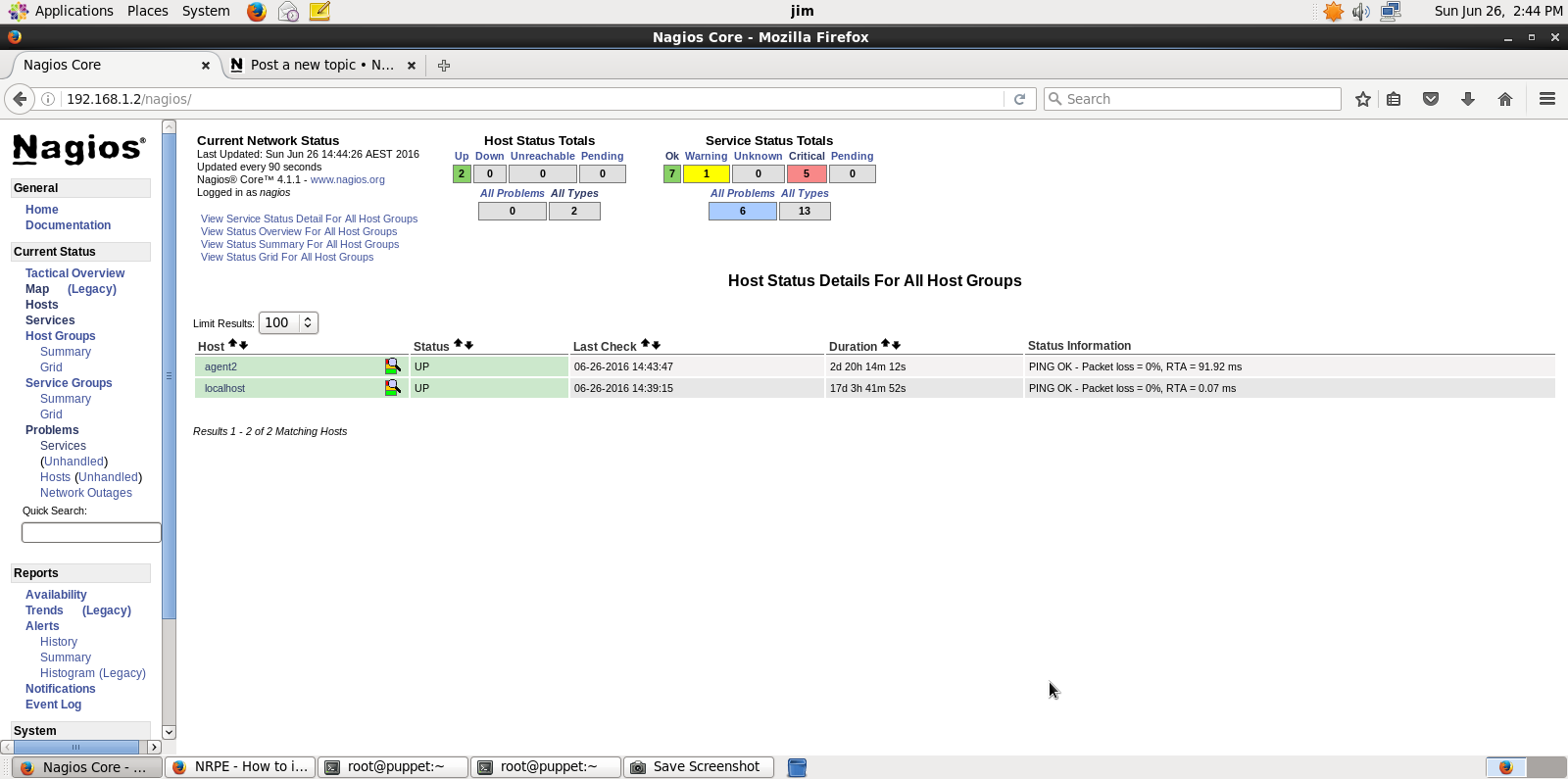Open the Firefox downloads arrow icon

(x=1467, y=99)
